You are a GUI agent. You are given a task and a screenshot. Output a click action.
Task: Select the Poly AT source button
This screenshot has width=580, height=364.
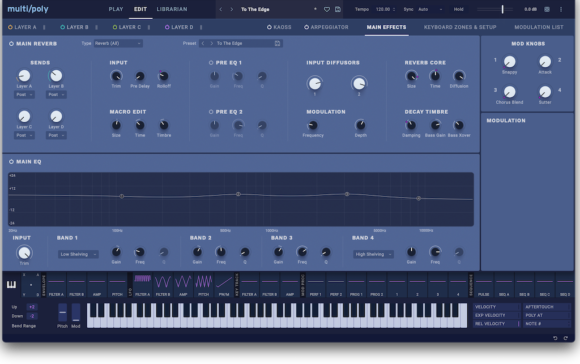[547, 315]
